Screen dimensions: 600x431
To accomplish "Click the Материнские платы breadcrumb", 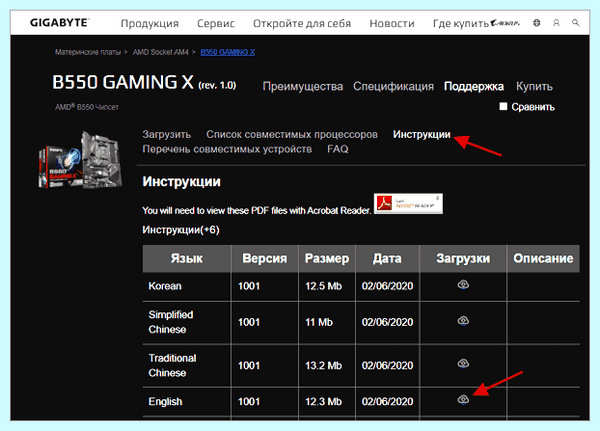I will pos(88,52).
